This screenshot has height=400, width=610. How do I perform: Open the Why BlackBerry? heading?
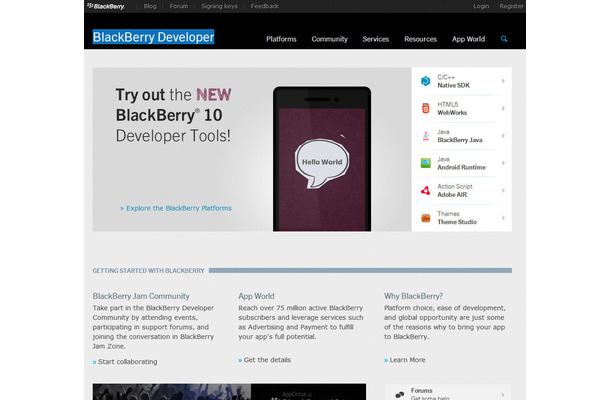coord(414,296)
